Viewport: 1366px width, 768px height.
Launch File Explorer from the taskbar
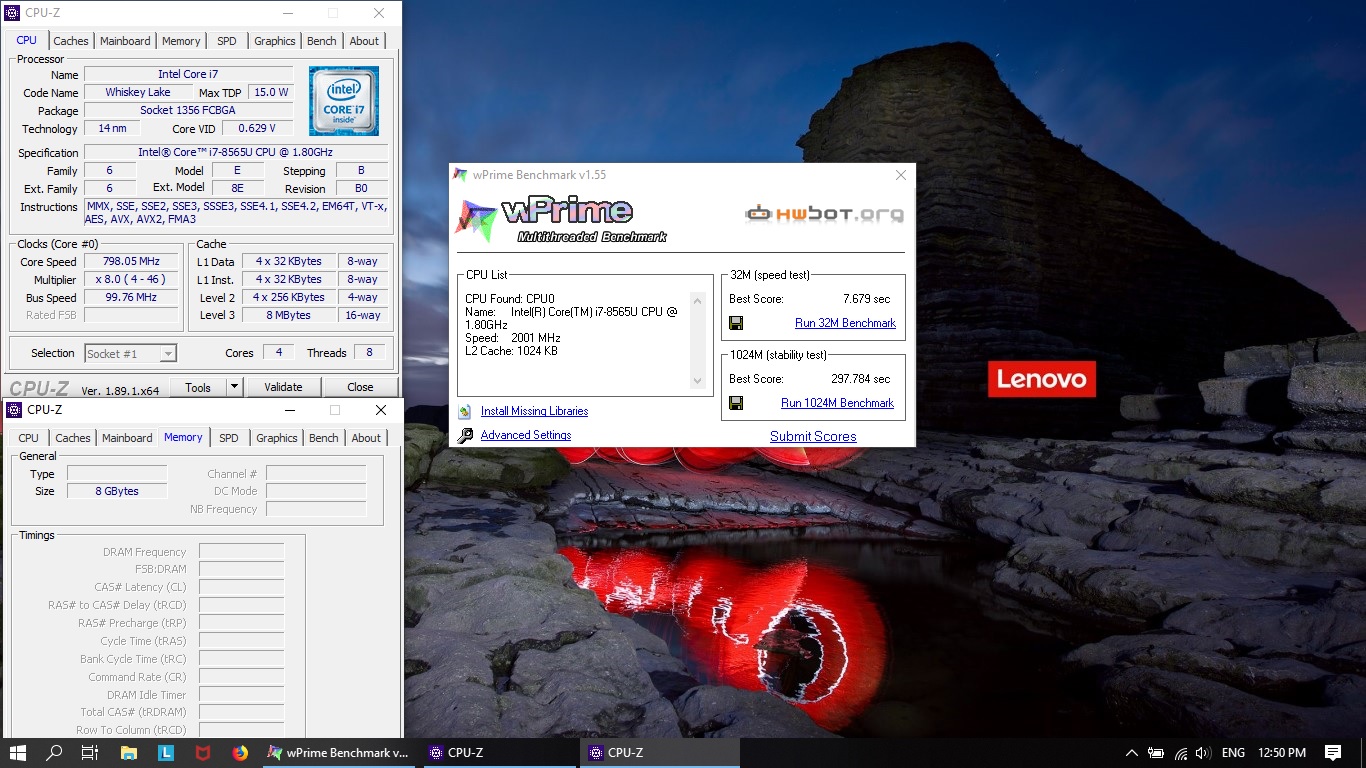tap(129, 753)
